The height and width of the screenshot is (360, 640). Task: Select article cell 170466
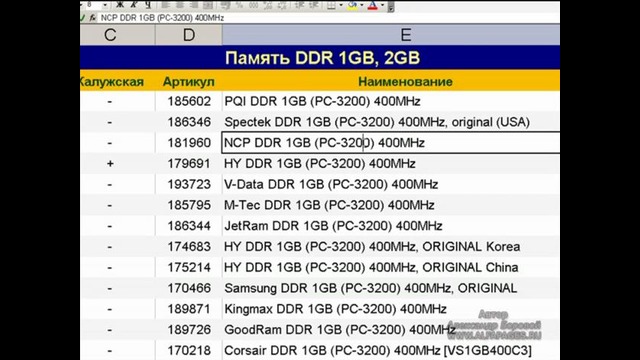189,288
